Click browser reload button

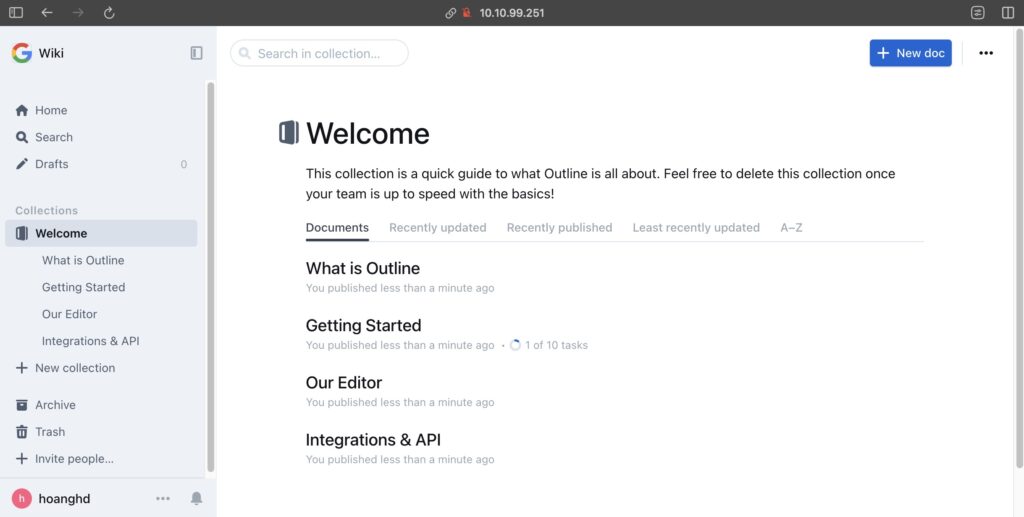click(109, 12)
